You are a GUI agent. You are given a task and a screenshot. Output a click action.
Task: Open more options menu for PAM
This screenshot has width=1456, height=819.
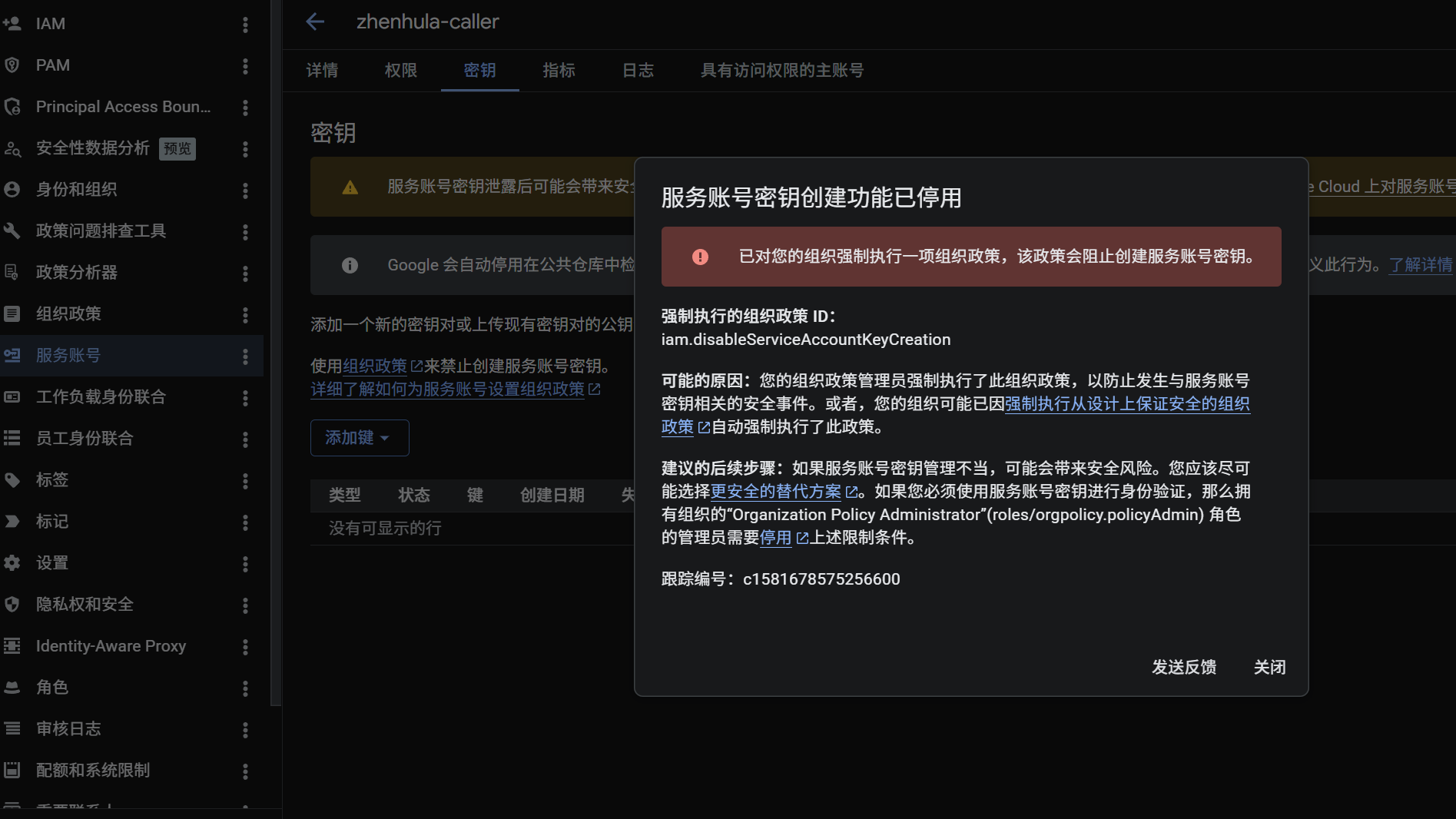point(245,66)
